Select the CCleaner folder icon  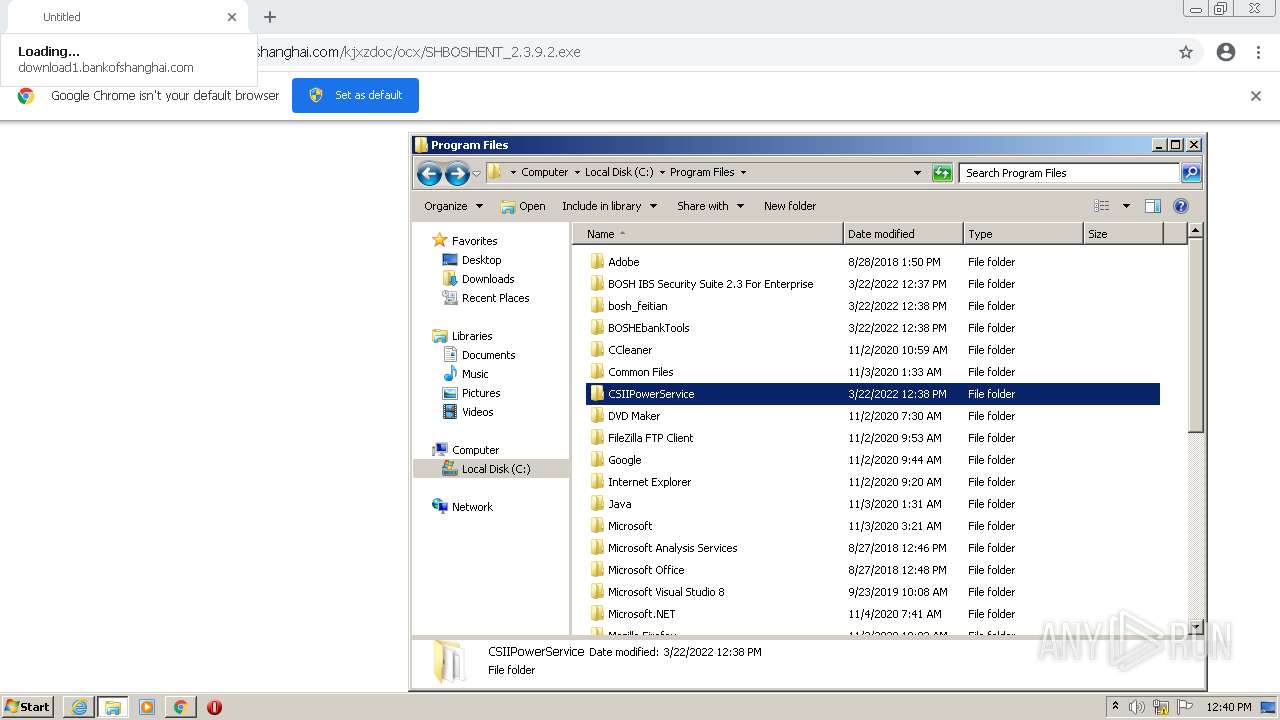[x=597, y=350]
